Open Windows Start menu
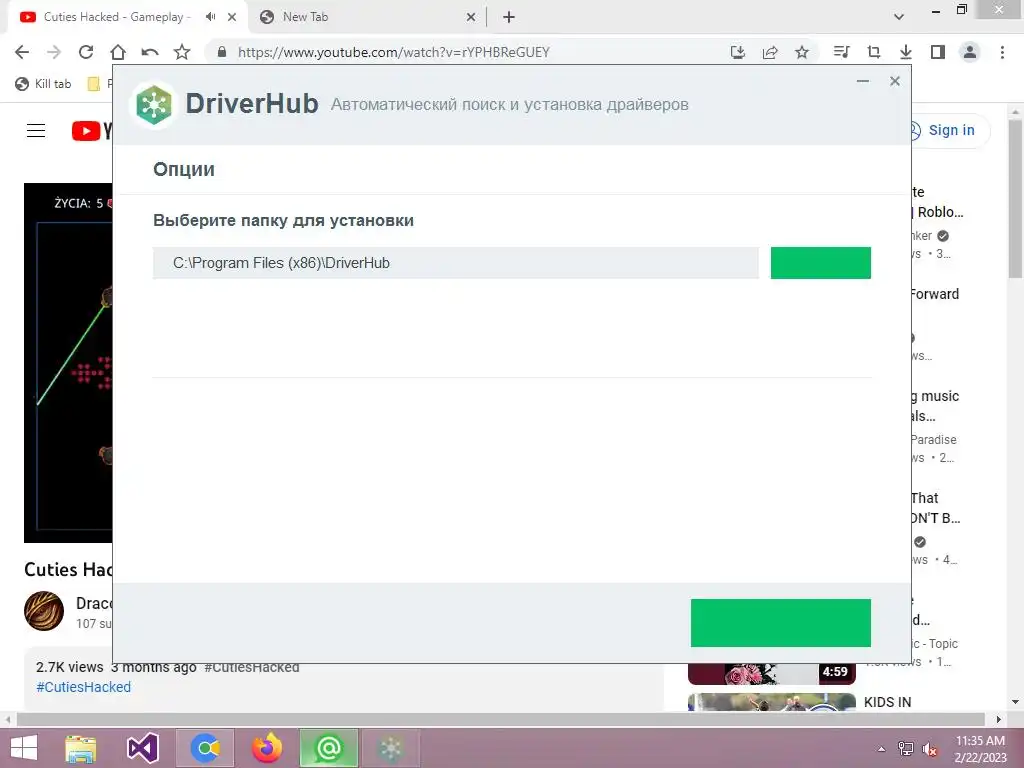Image resolution: width=1024 pixels, height=768 pixels. coord(24,748)
